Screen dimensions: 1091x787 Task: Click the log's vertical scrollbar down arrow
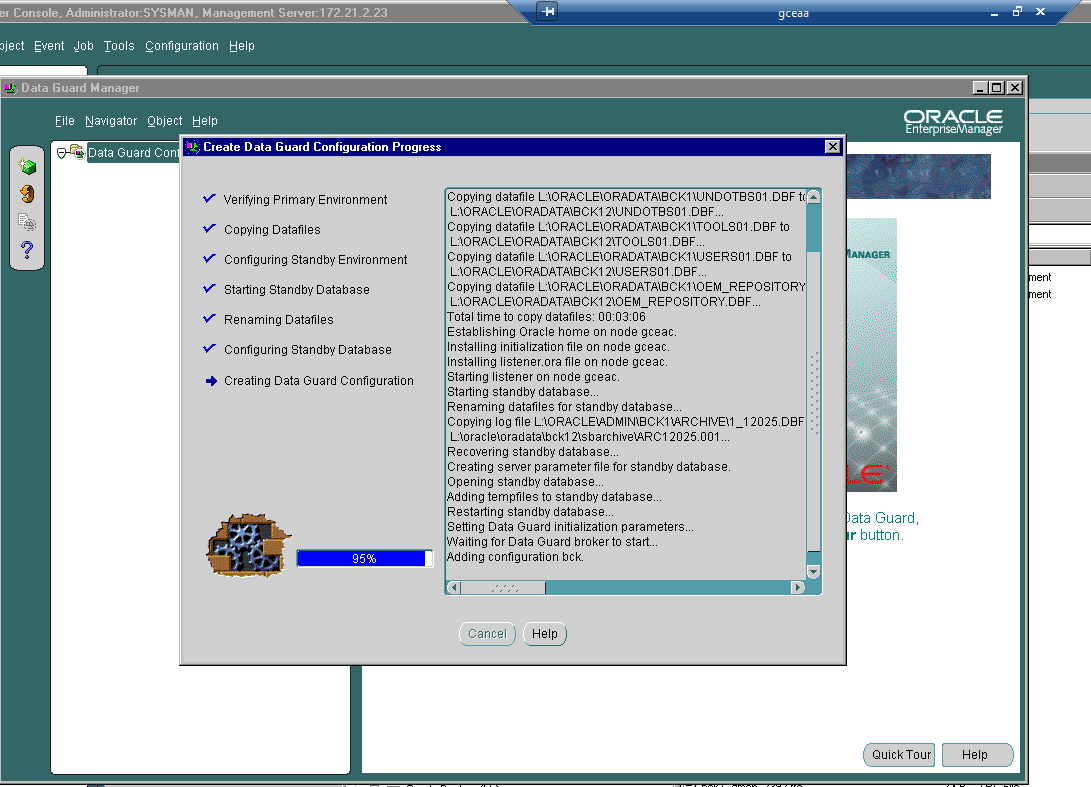click(813, 572)
